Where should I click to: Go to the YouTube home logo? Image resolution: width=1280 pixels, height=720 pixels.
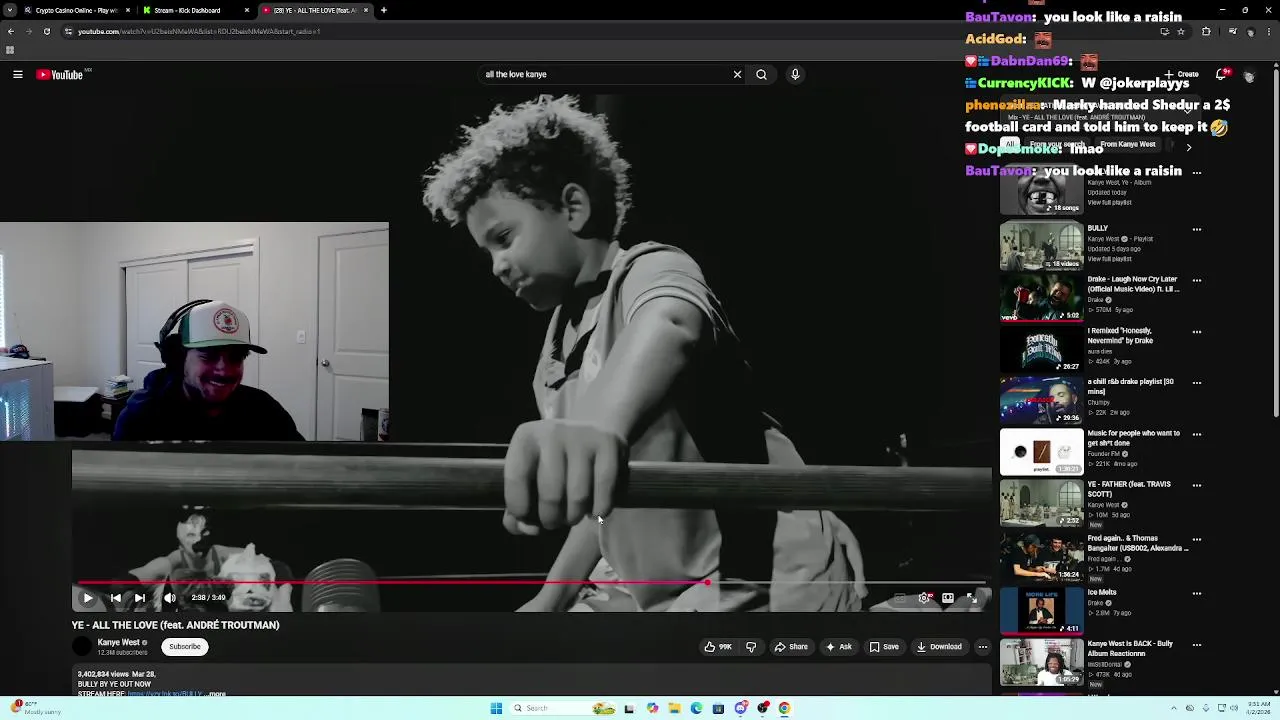(x=60, y=74)
